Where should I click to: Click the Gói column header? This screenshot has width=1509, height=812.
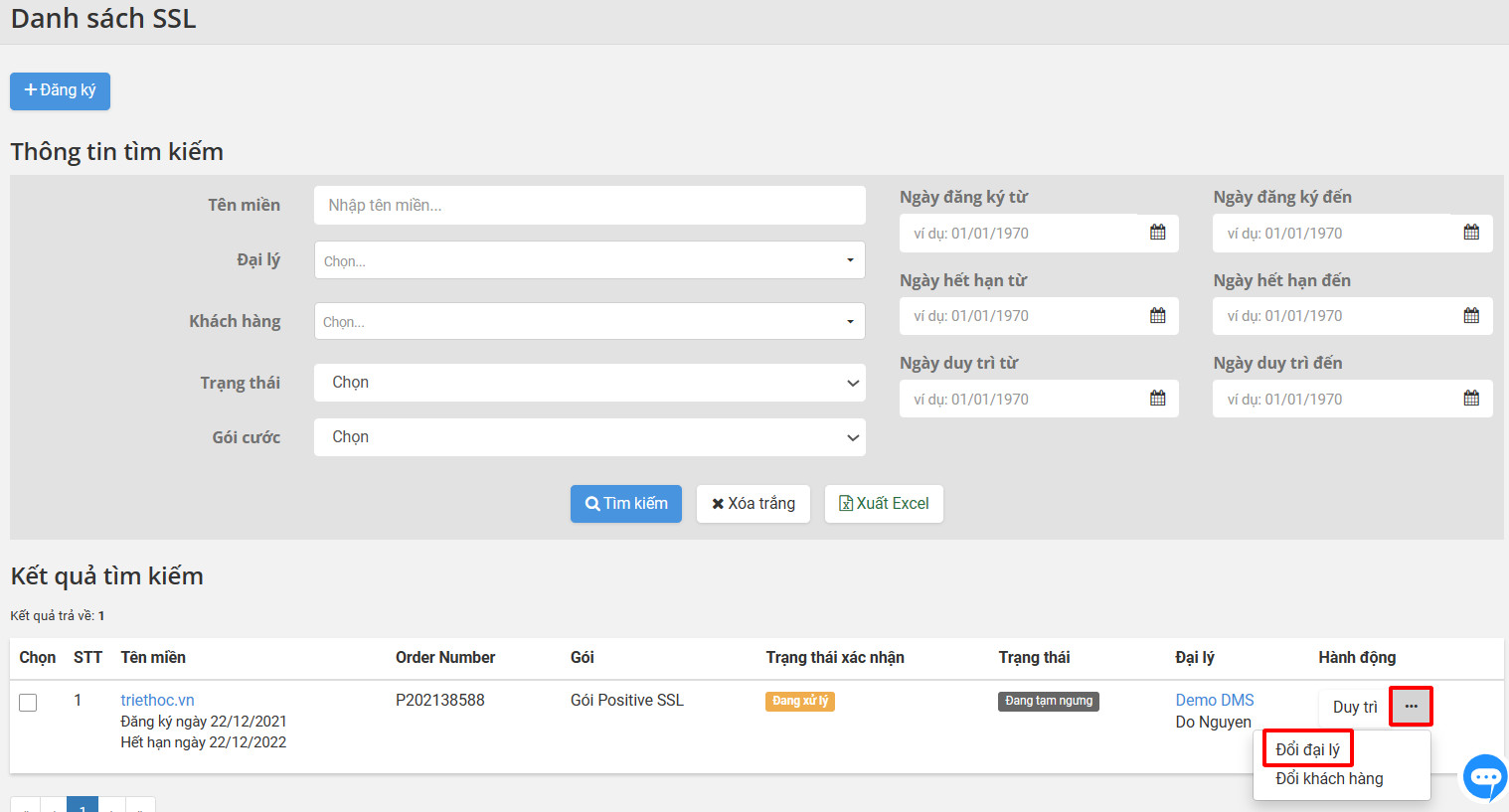point(583,658)
